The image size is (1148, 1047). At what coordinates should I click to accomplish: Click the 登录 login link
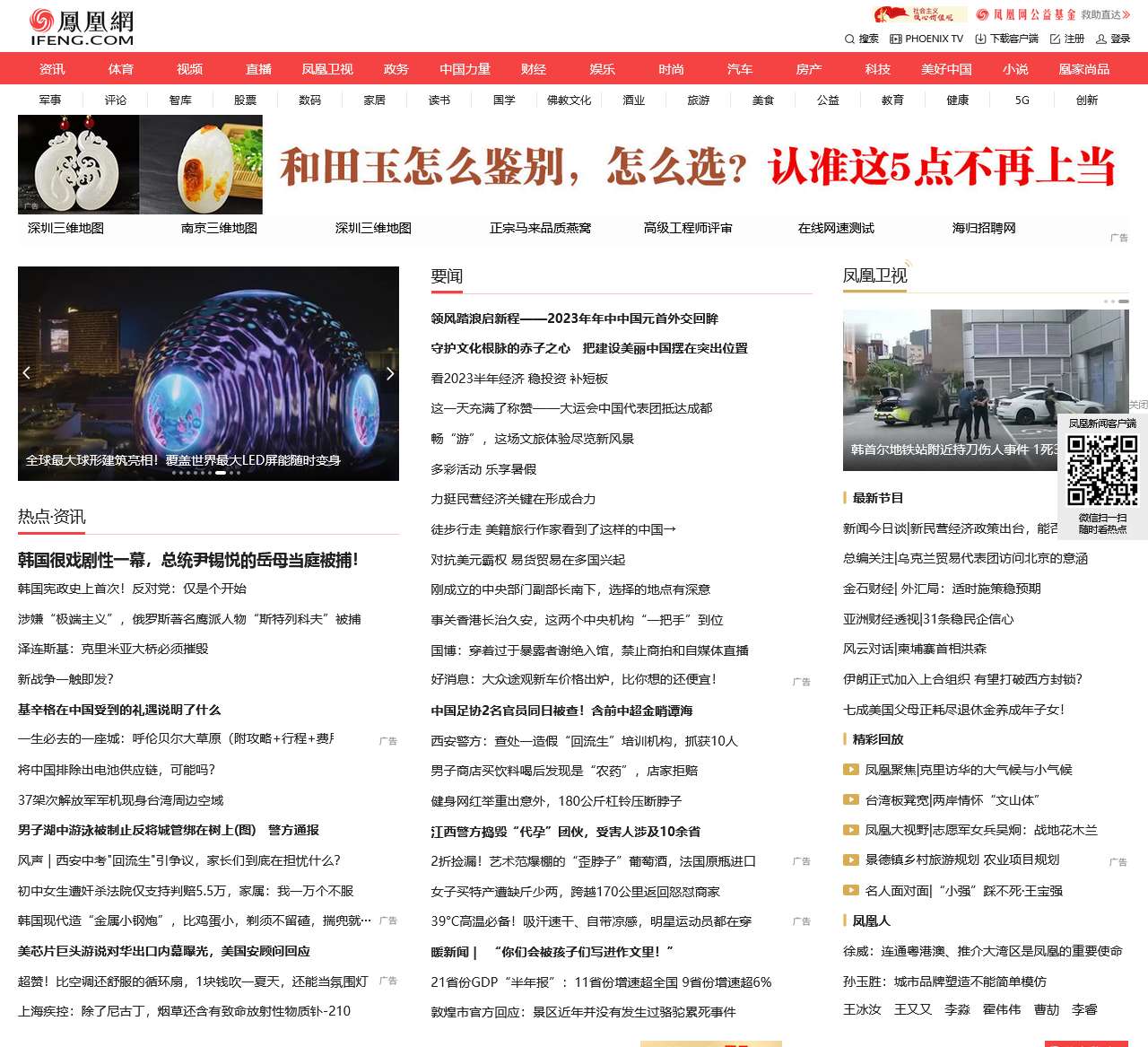[1113, 39]
